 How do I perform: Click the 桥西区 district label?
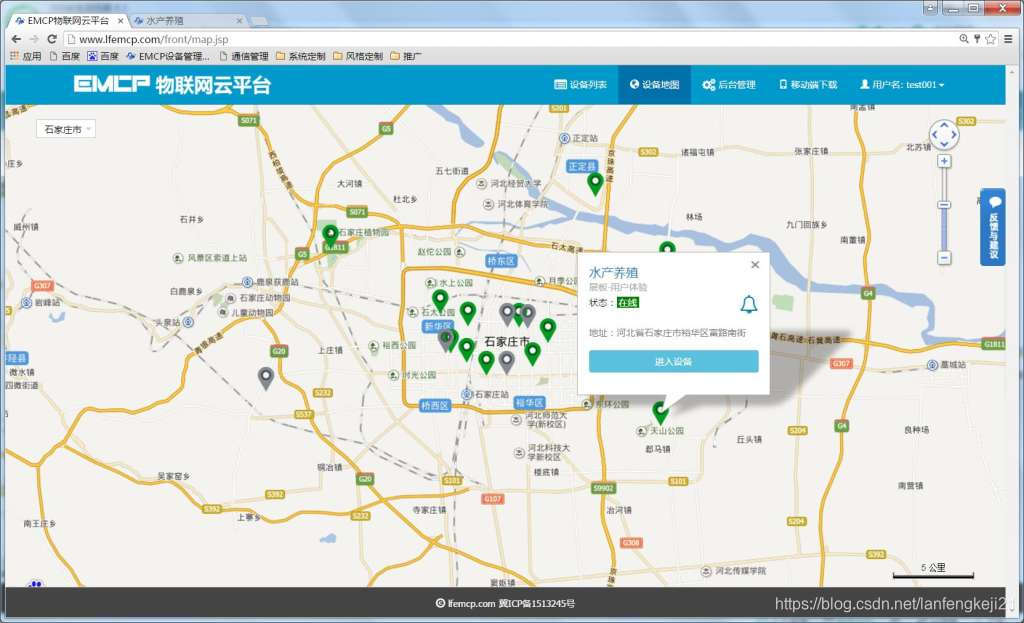pos(435,406)
